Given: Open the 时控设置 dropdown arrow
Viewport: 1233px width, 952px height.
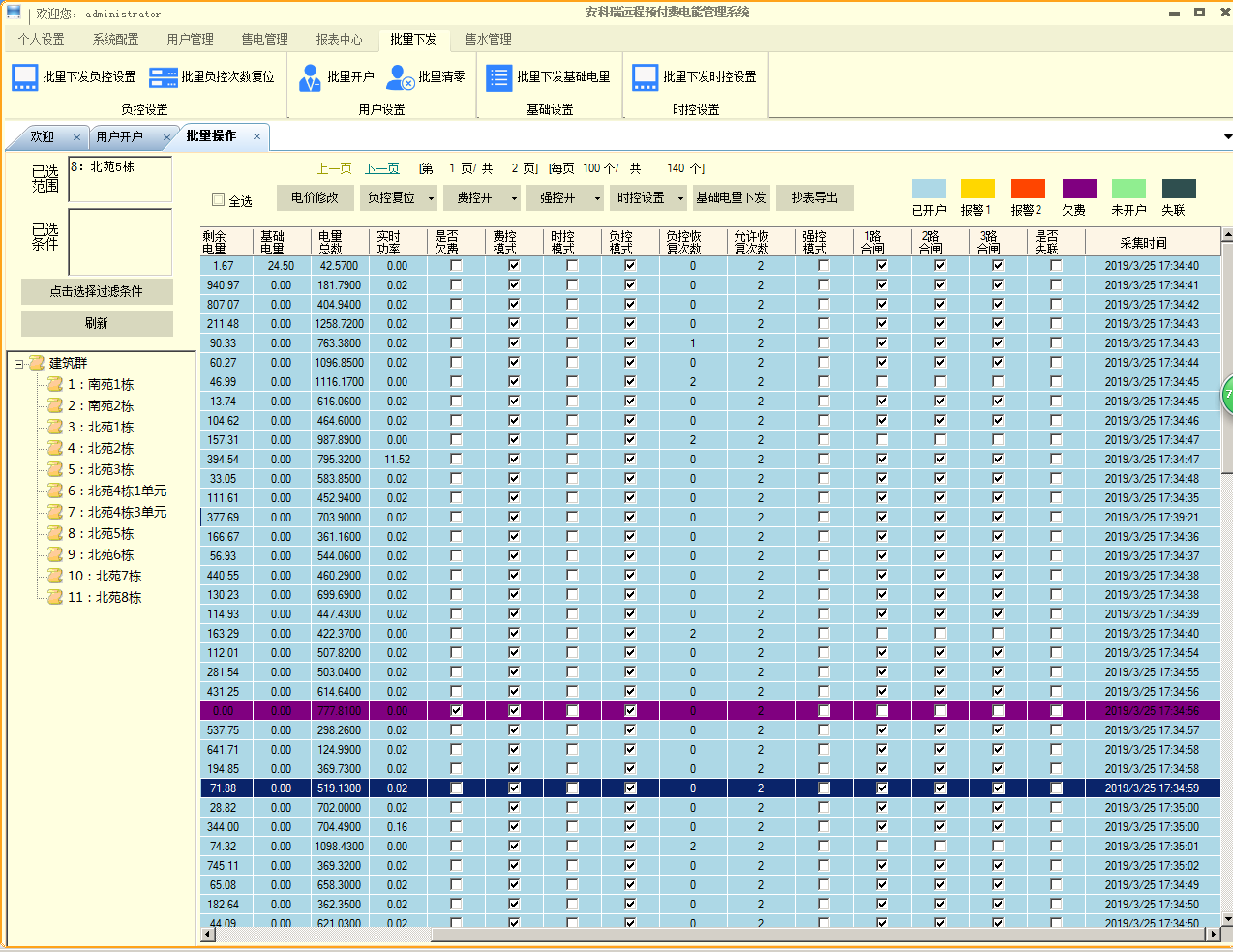Looking at the screenshot, I should (680, 198).
